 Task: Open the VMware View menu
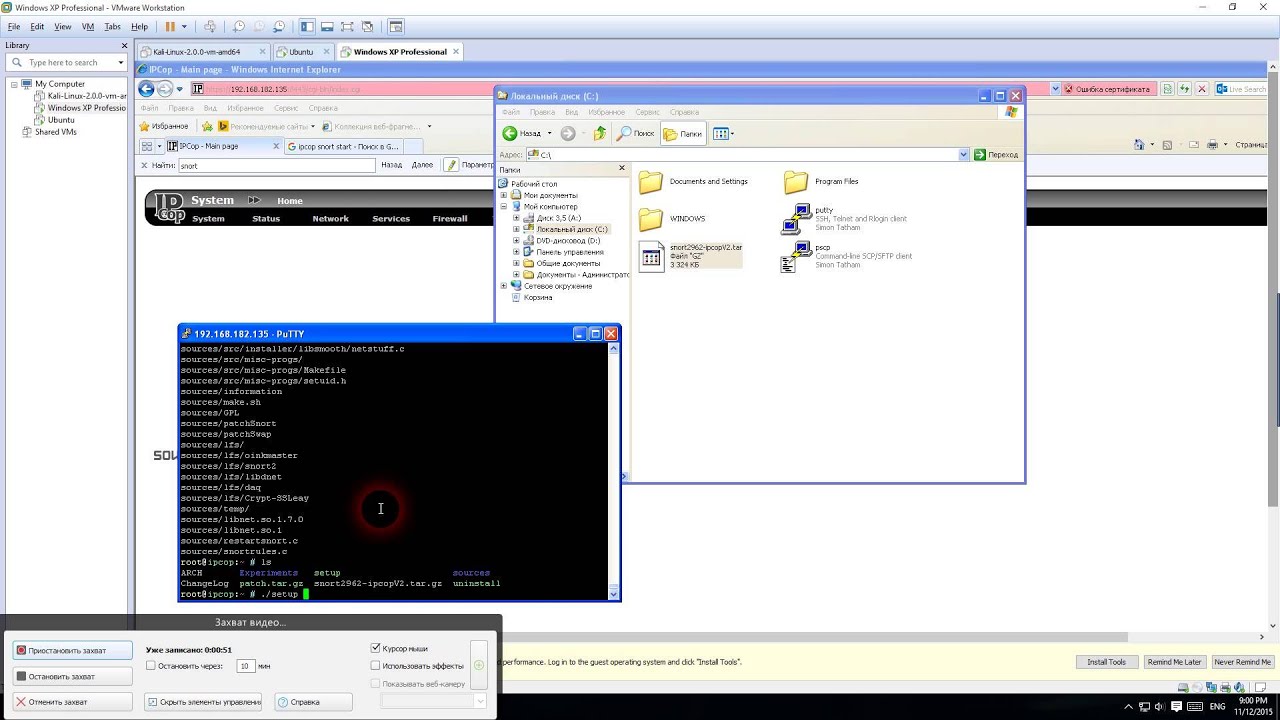[61, 27]
